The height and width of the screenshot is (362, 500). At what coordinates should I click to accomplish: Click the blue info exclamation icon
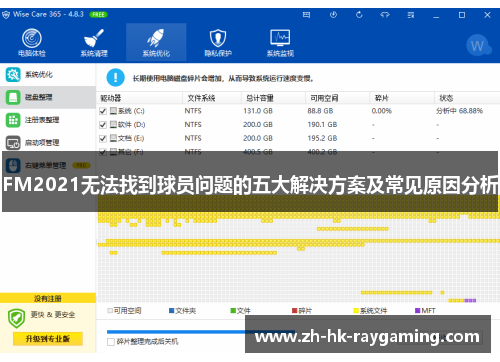pos(115,78)
